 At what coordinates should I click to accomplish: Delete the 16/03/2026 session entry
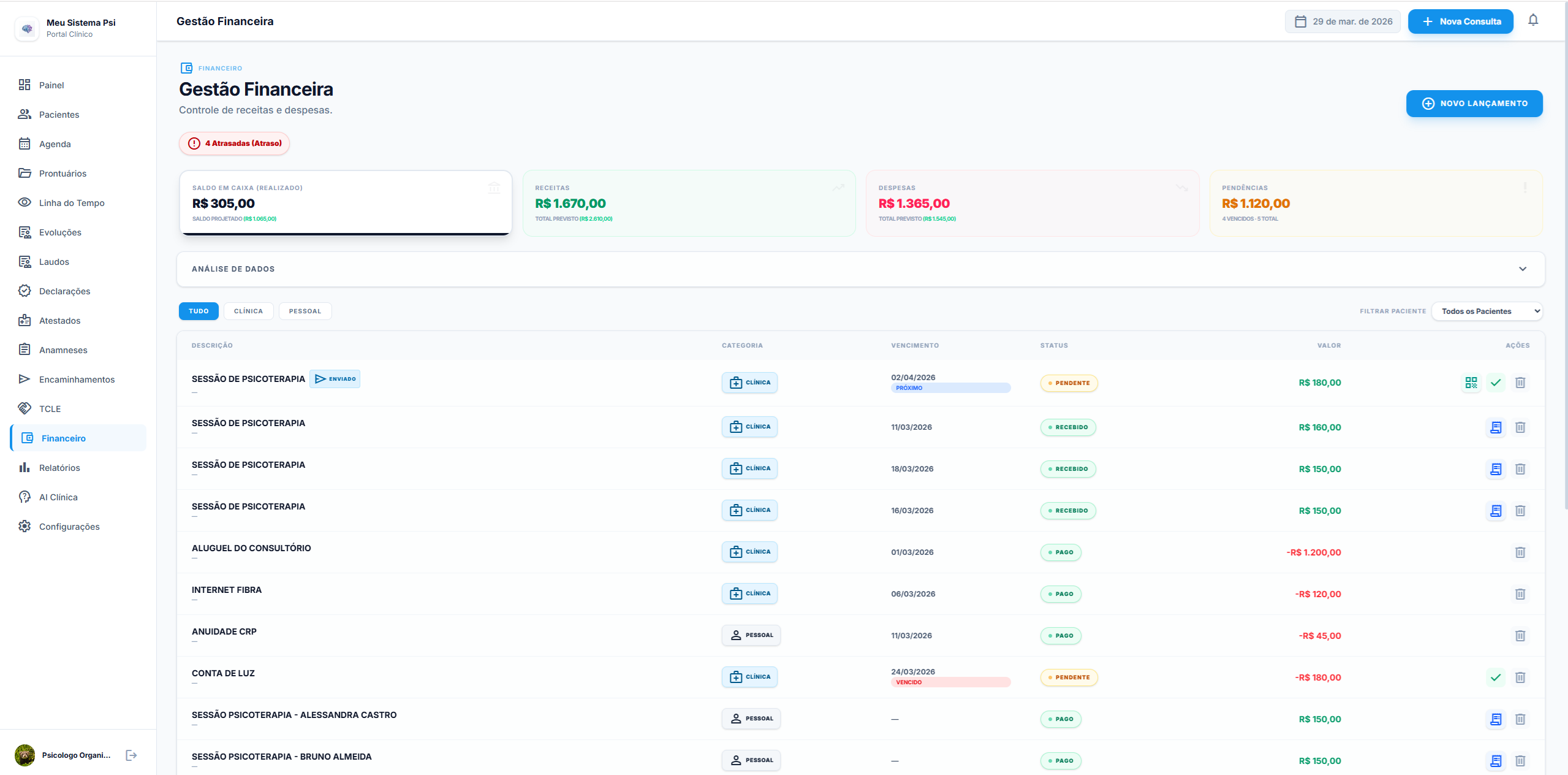pyautogui.click(x=1520, y=511)
